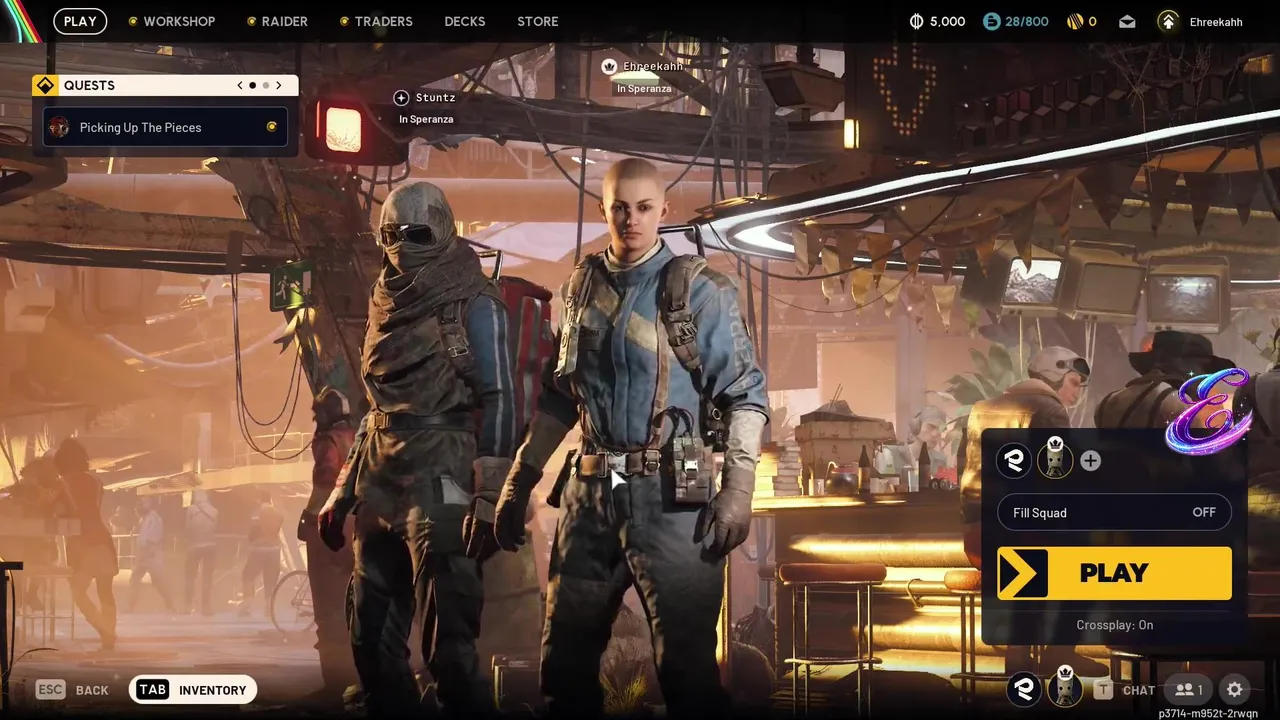Select the second quest page dot
1280x720 pixels.
click(x=265, y=85)
